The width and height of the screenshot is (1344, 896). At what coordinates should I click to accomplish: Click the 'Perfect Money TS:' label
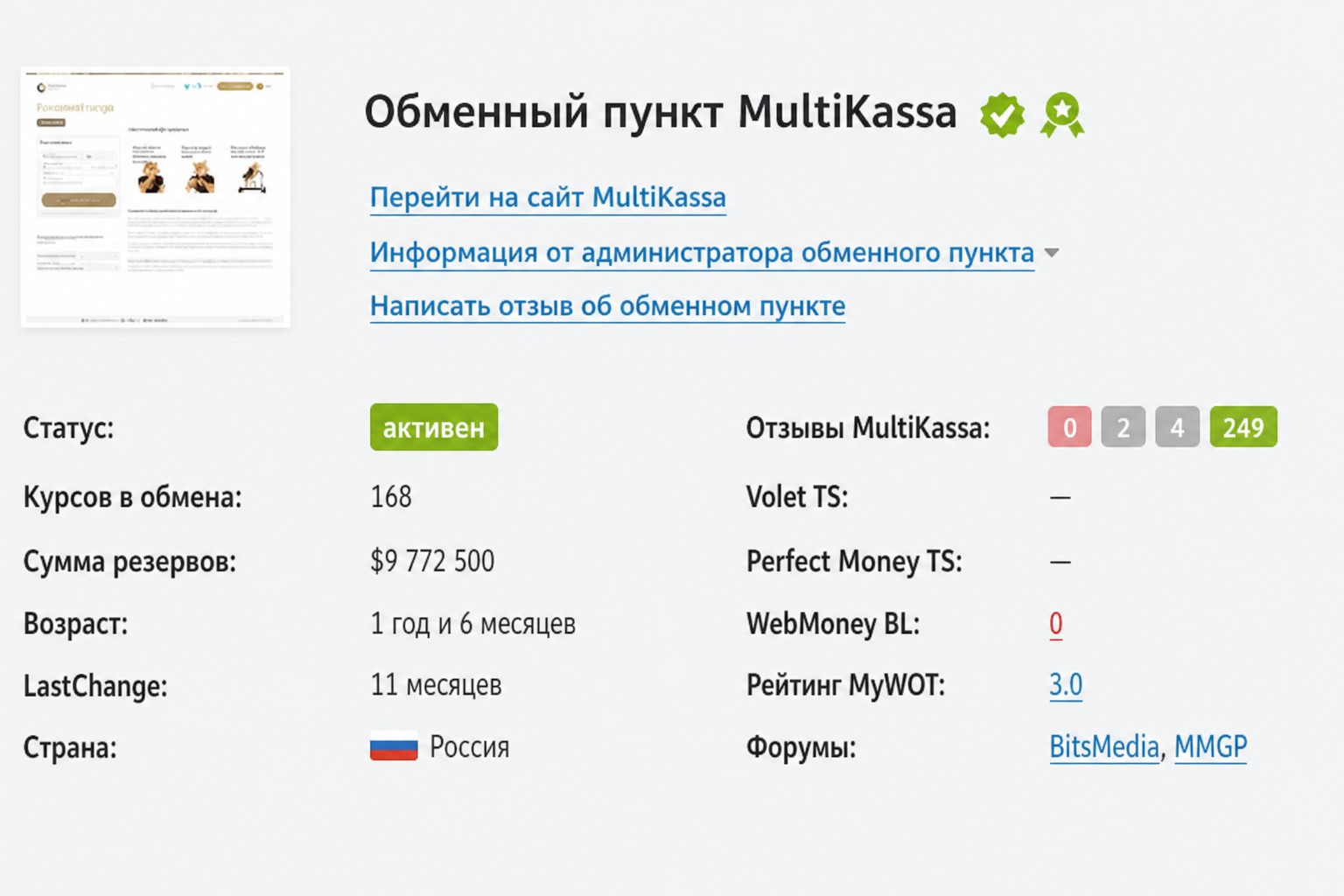(x=854, y=562)
